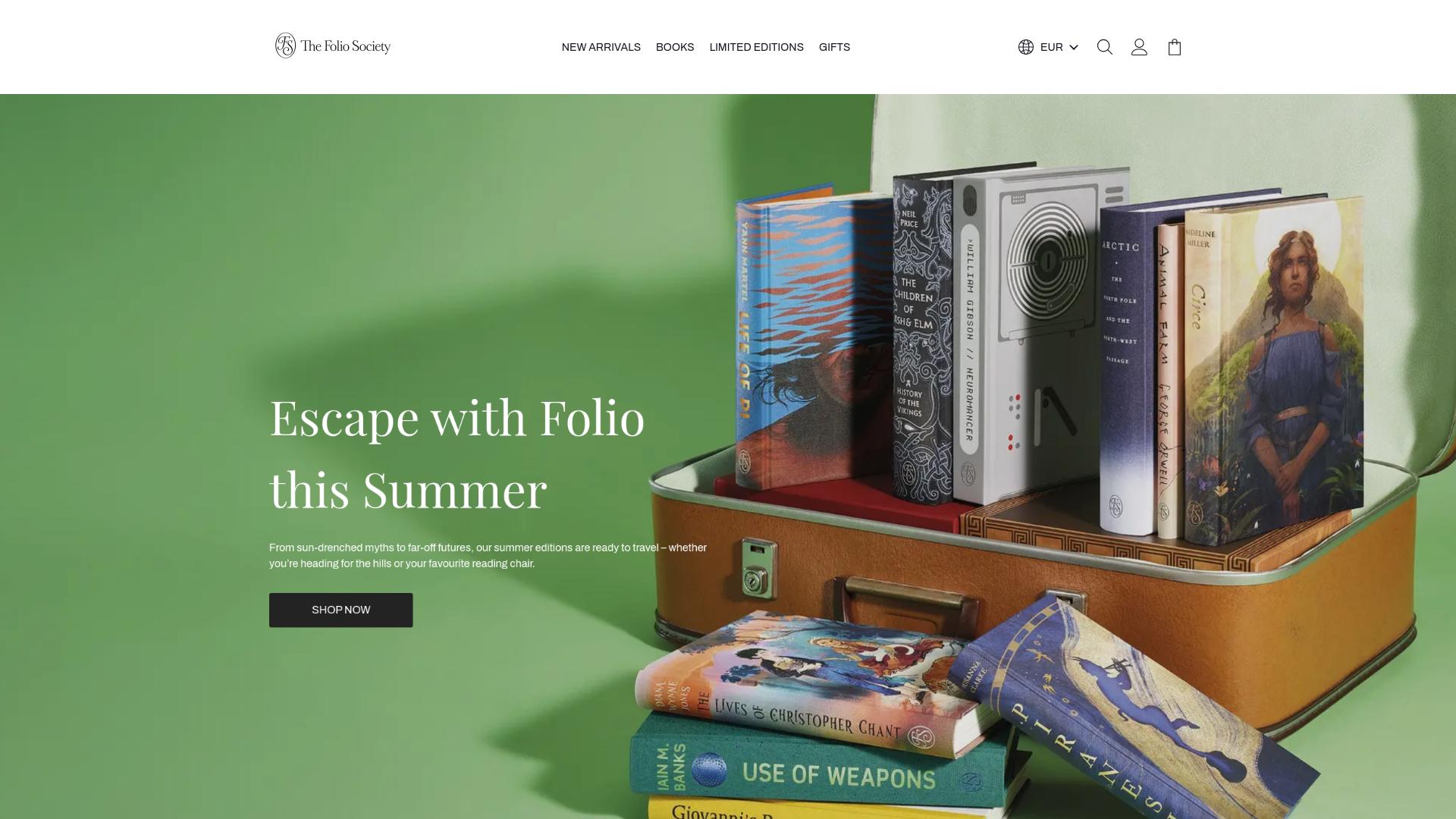Select the EUR currency label
1456x819 pixels.
pyautogui.click(x=1051, y=47)
